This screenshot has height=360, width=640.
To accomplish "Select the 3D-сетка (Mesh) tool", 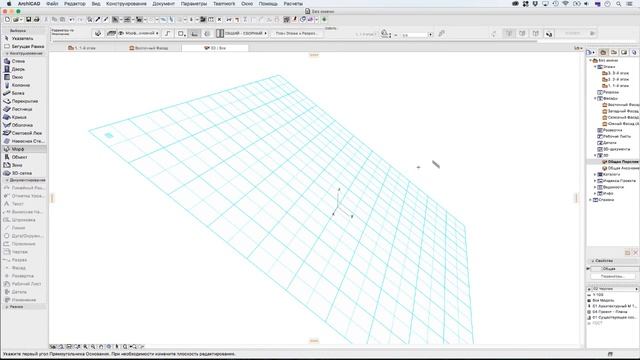I will [22, 173].
